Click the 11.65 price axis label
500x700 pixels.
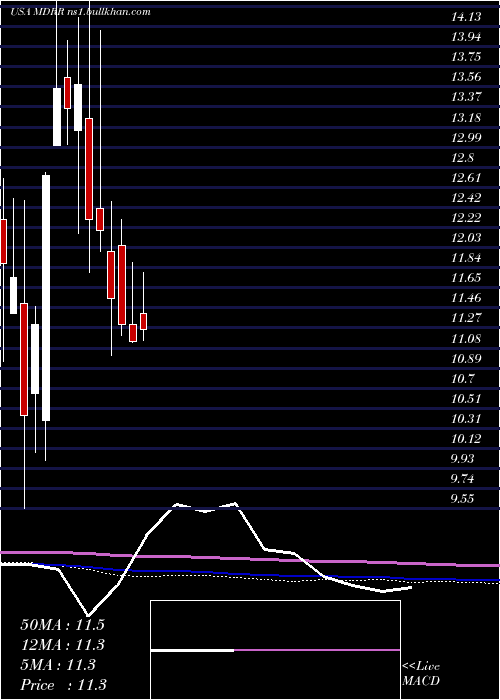tap(466, 278)
